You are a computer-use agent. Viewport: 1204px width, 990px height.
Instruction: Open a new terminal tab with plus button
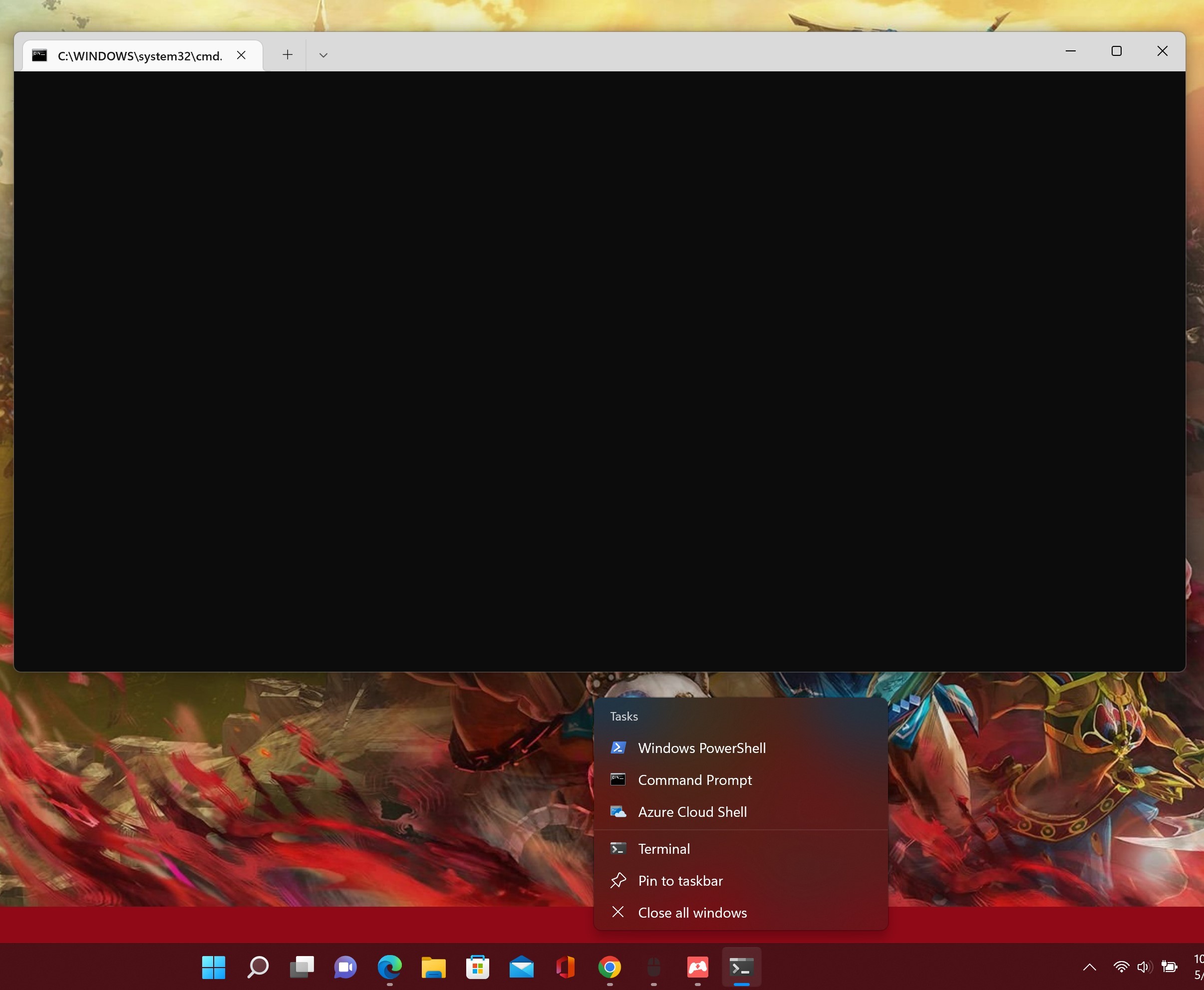[x=288, y=55]
